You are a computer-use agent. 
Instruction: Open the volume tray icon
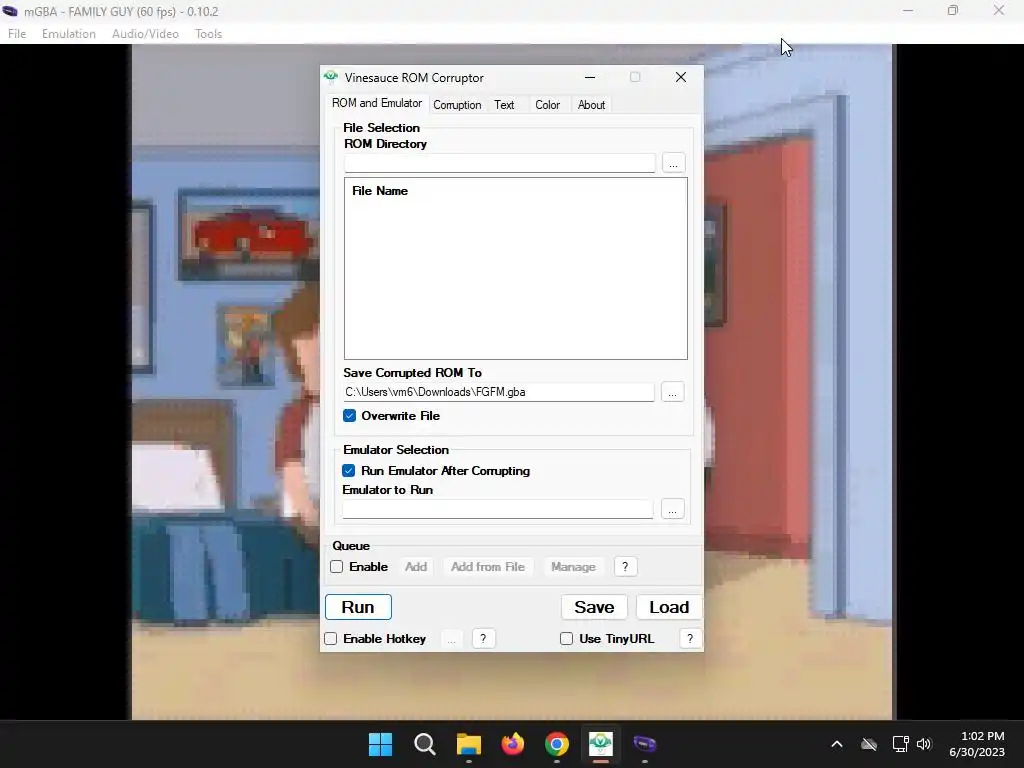pos(924,744)
